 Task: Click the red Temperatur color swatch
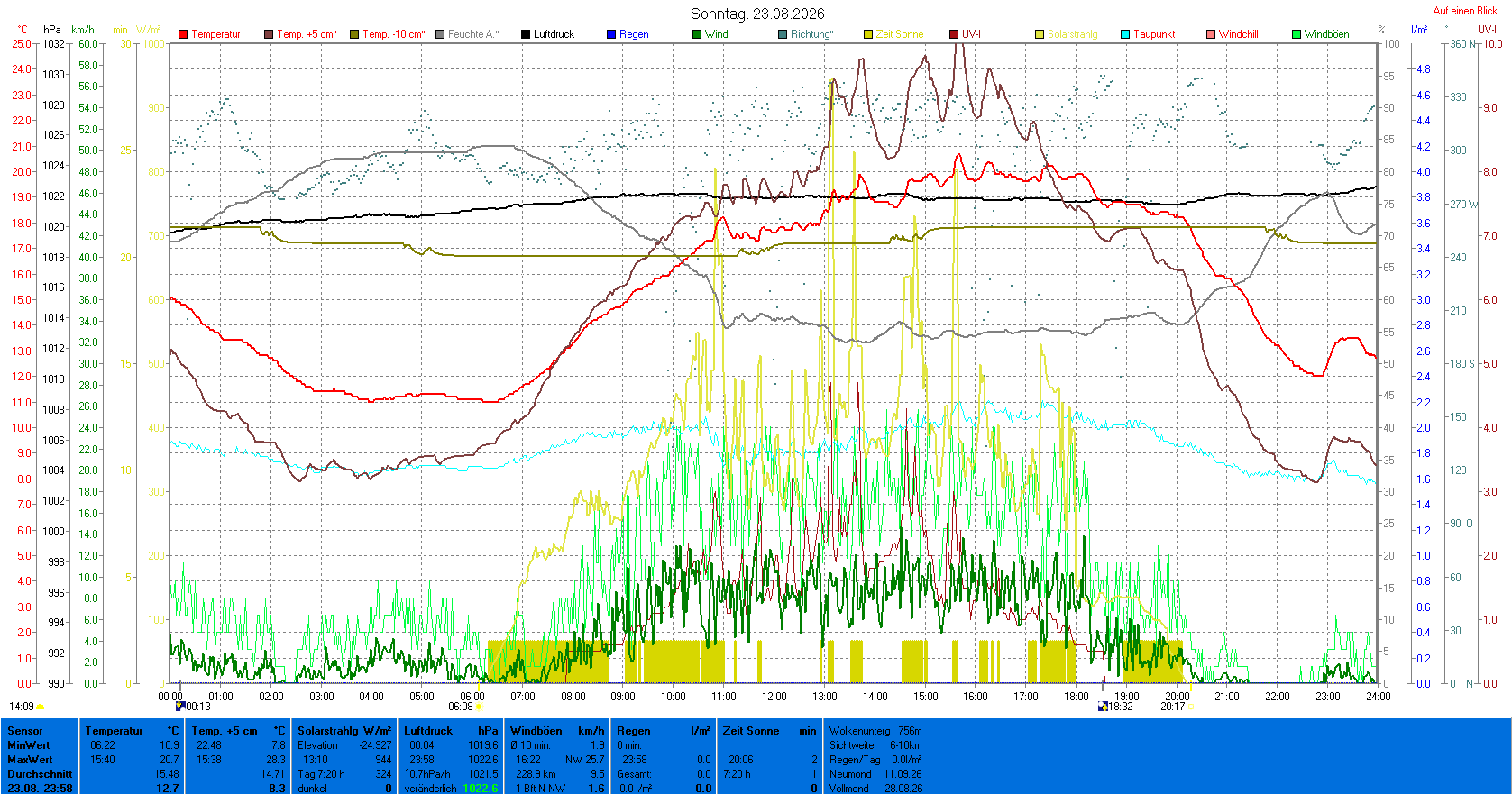tap(183, 34)
